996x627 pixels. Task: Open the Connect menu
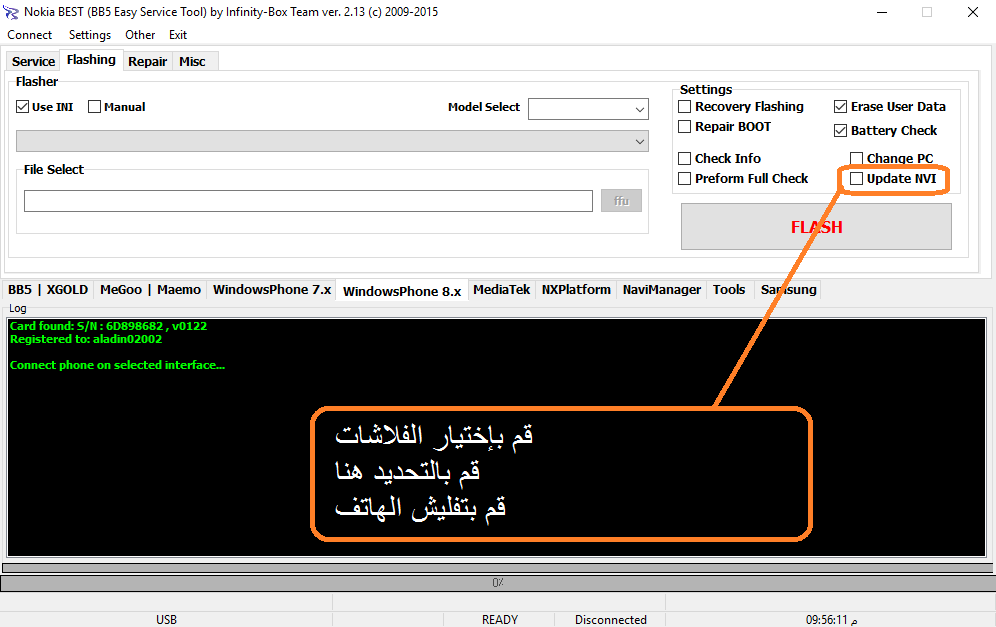[x=29, y=35]
